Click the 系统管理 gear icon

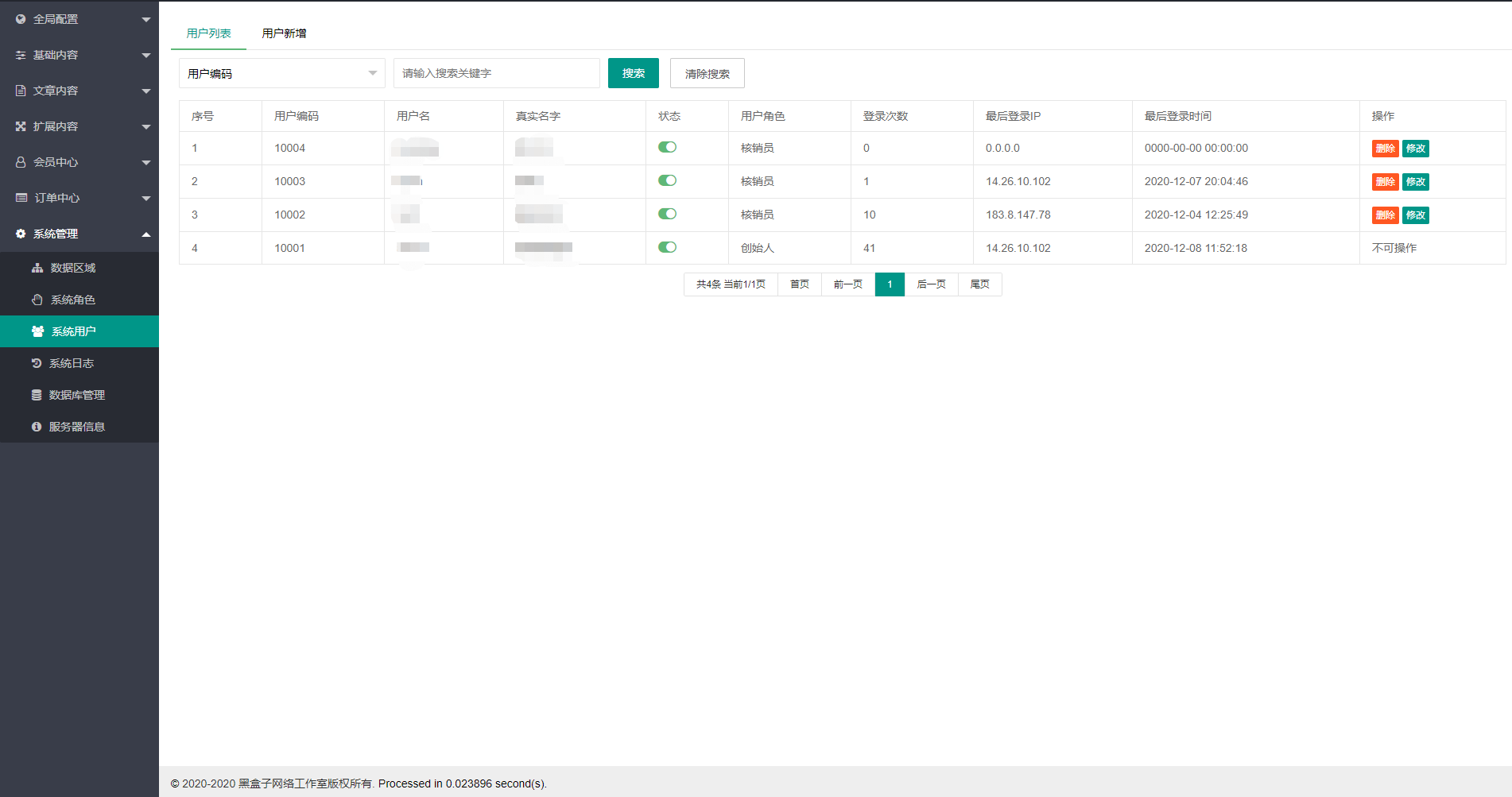21,234
